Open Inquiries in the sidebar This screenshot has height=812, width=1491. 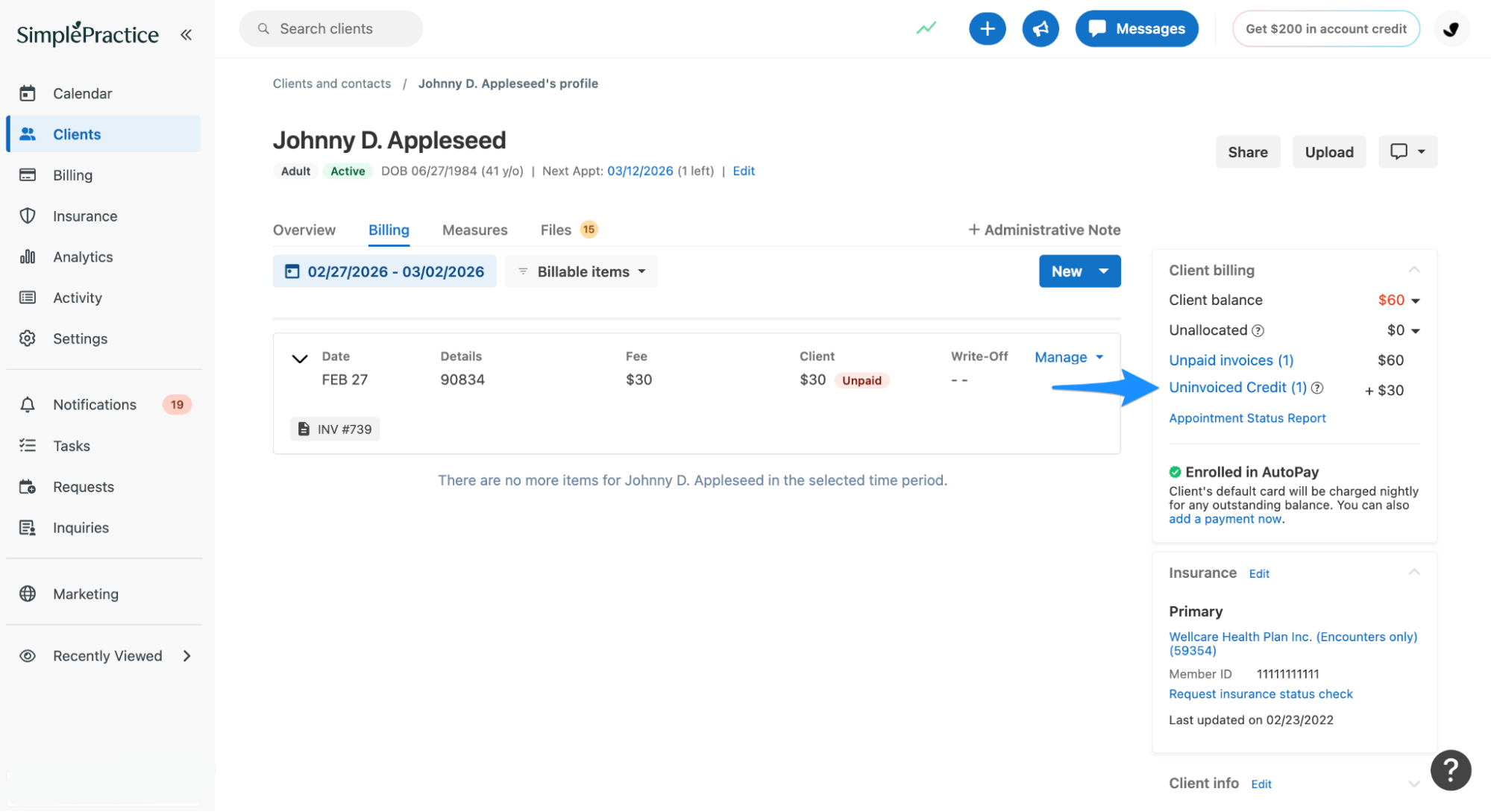pyautogui.click(x=81, y=528)
